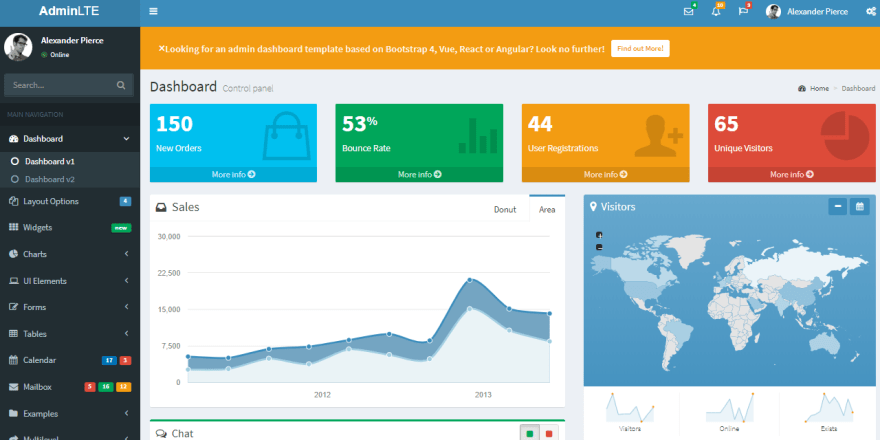Viewport: 880px width, 440px height.
Task: Click the bar chart icon on Bounce Rate
Action: pos(478,135)
